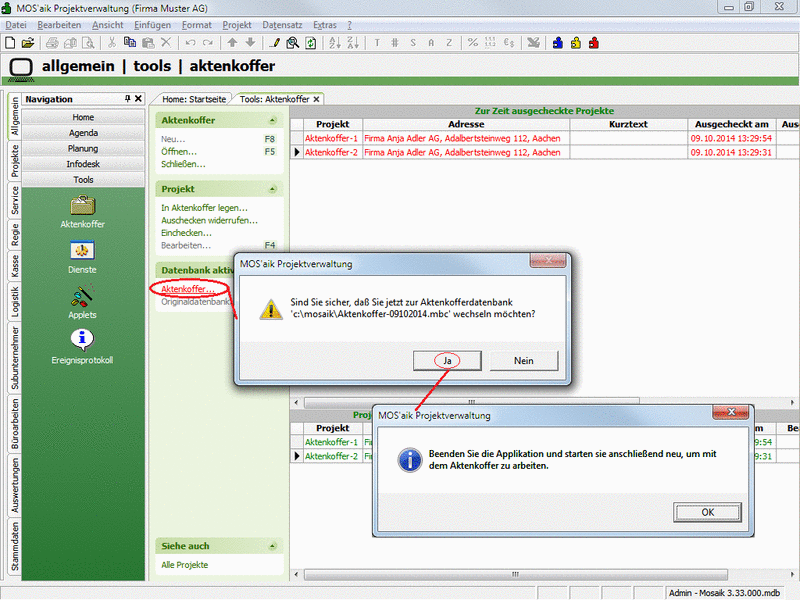The width and height of the screenshot is (800, 600).
Task: Close the Navigation panel
Action: pyautogui.click(x=138, y=98)
